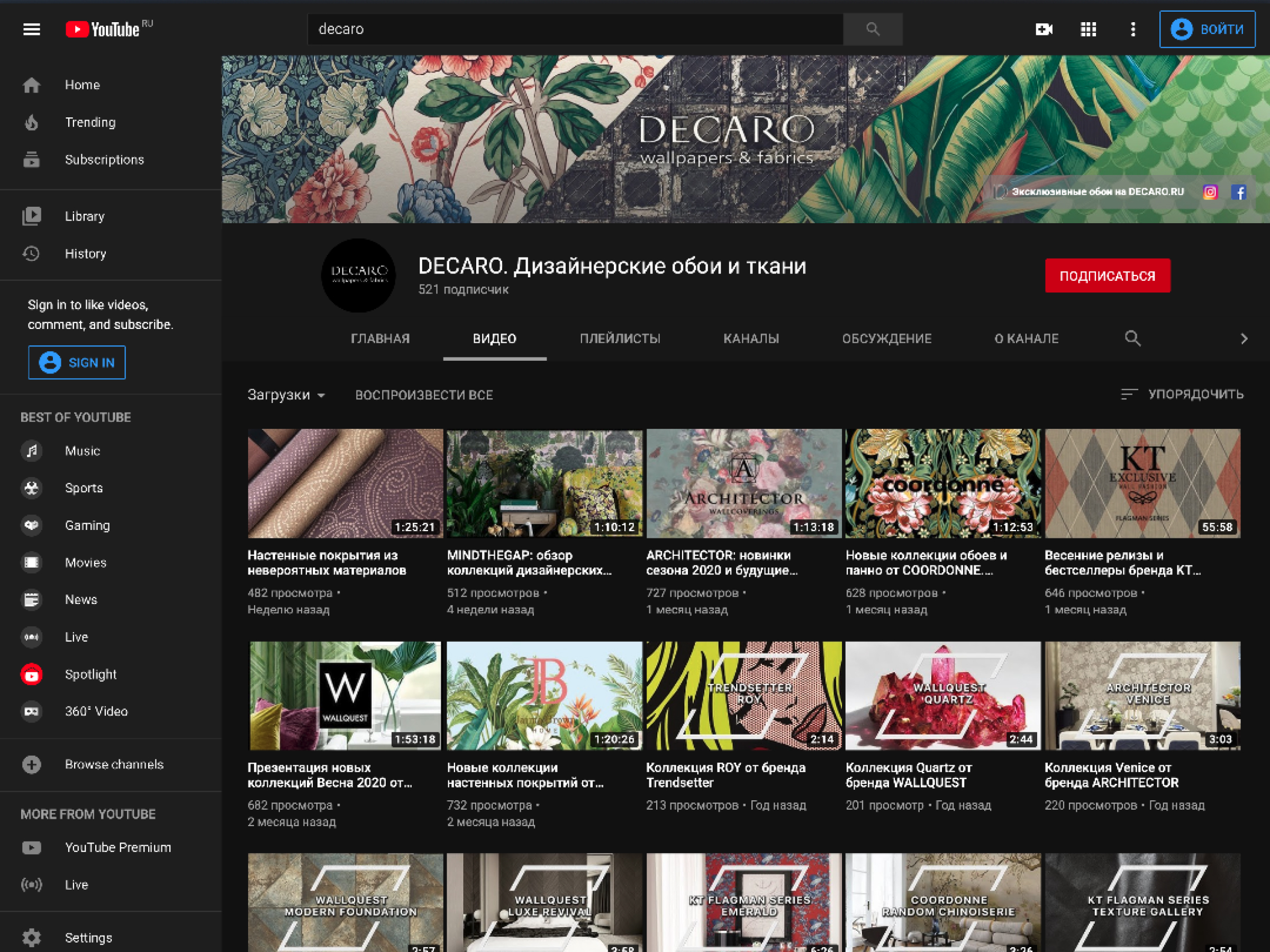Open the KT Flagman Texture Gallery thumbnail
The width and height of the screenshot is (1270, 952).
click(x=1142, y=903)
